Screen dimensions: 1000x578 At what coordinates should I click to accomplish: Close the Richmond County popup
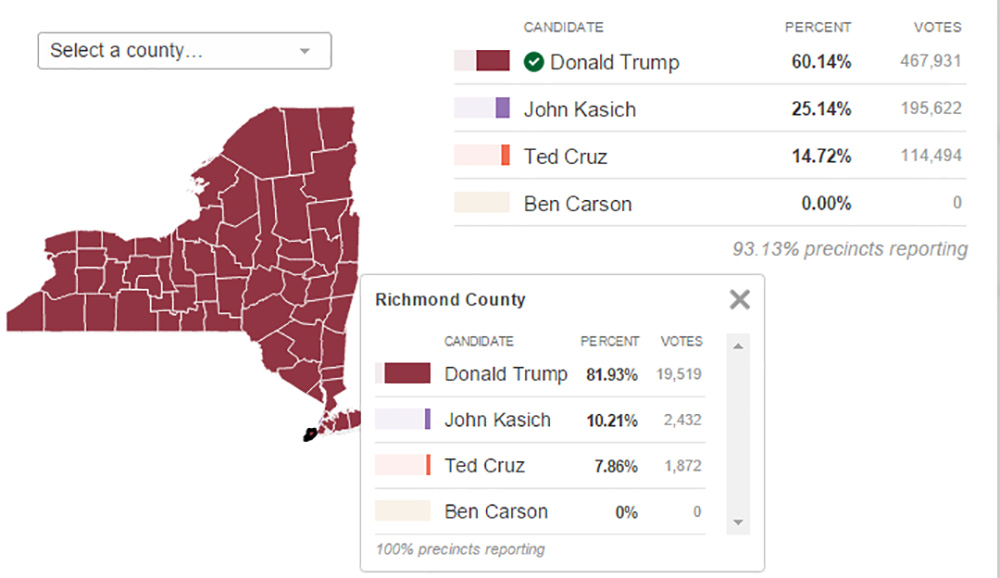[x=739, y=299]
